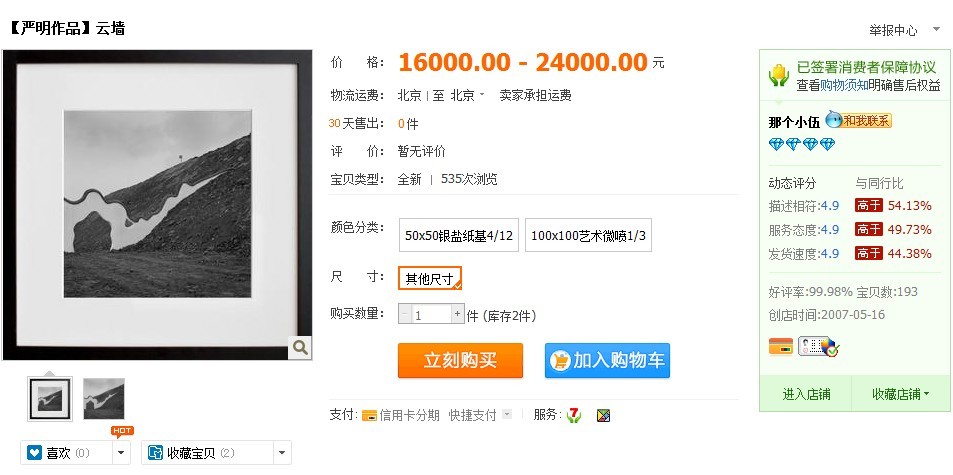Open the 收藏店铺 menu
Image resolution: width=953 pixels, height=475 pixels.
(x=901, y=394)
